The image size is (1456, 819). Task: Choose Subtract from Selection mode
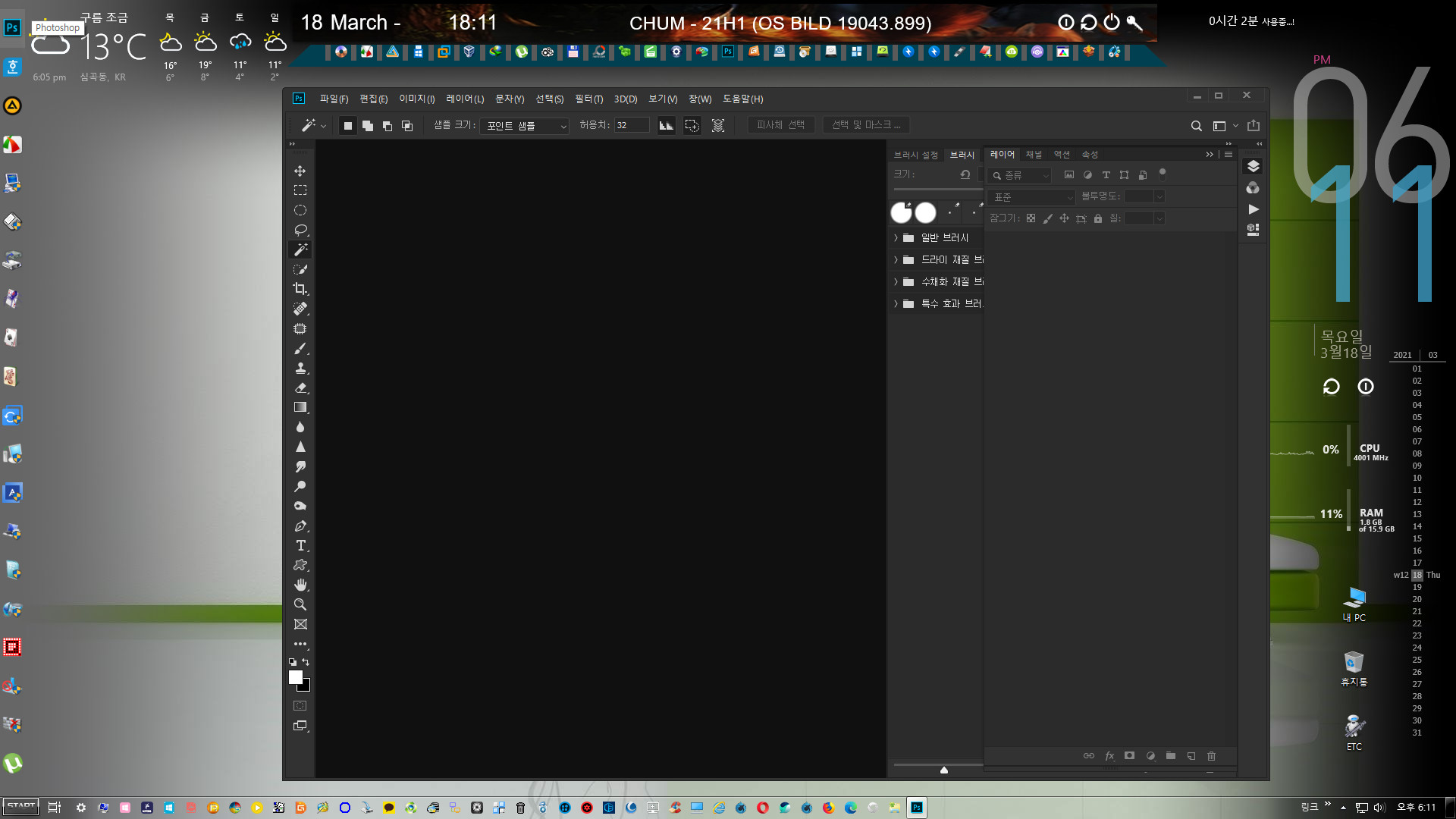click(388, 126)
